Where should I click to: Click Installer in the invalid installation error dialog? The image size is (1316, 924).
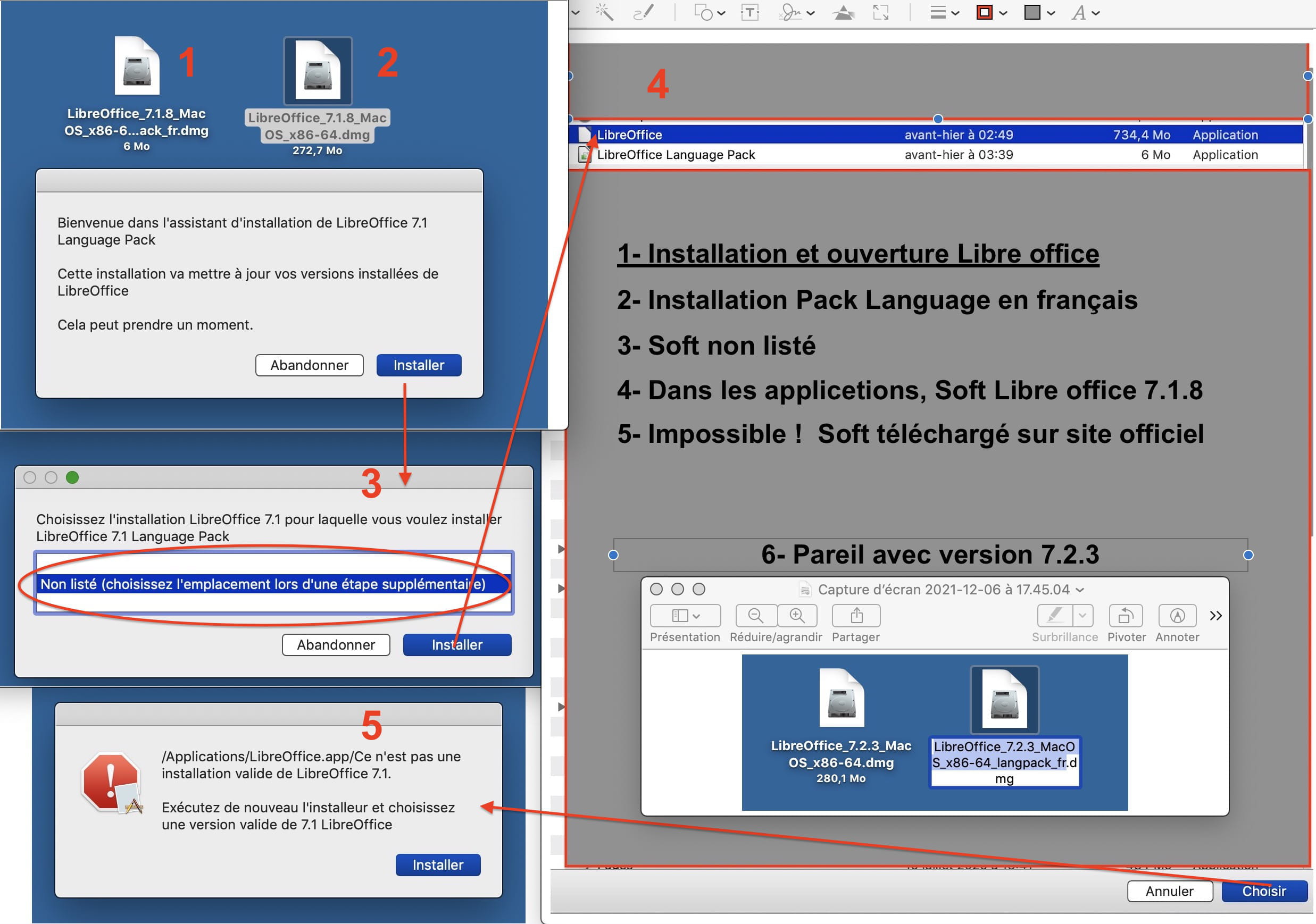click(x=438, y=864)
